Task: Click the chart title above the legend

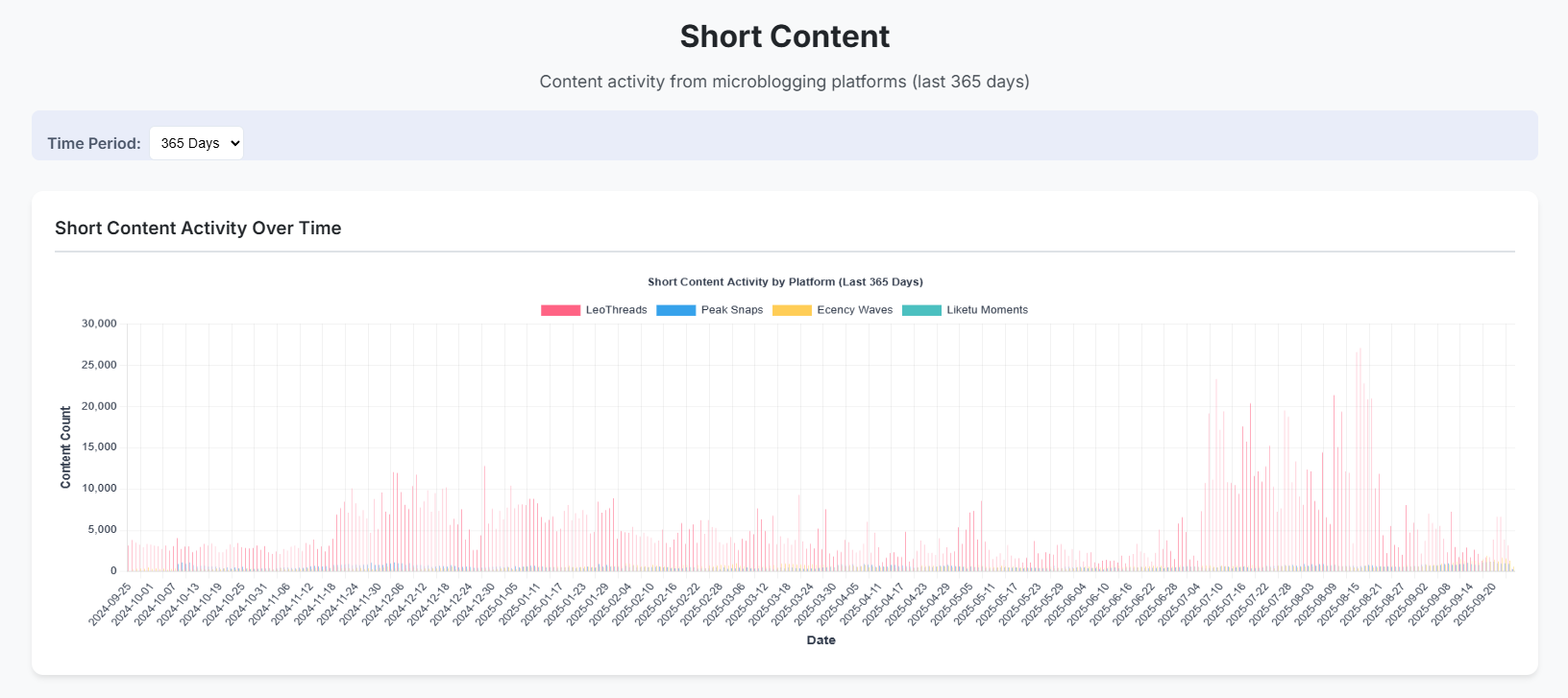Action: pyautogui.click(x=785, y=282)
